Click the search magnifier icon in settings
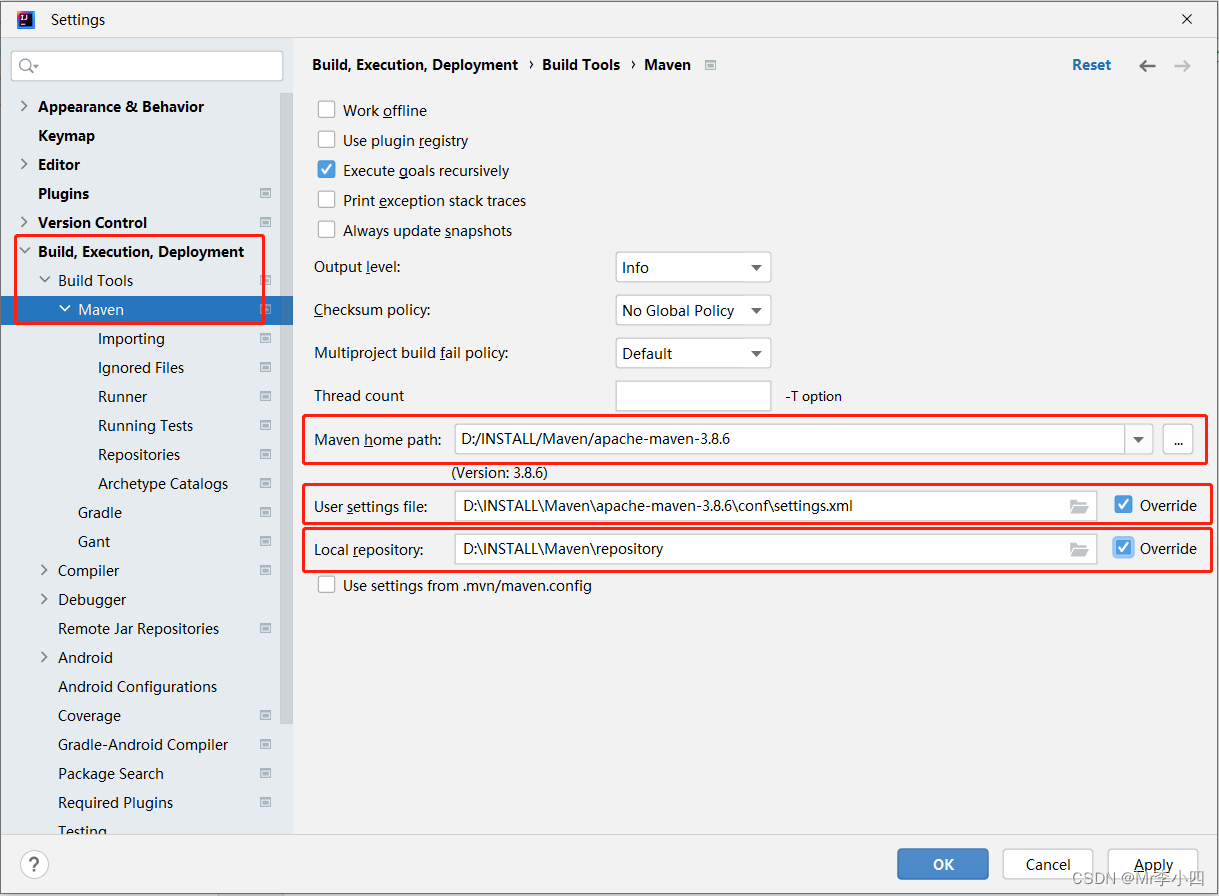 pos(27,66)
